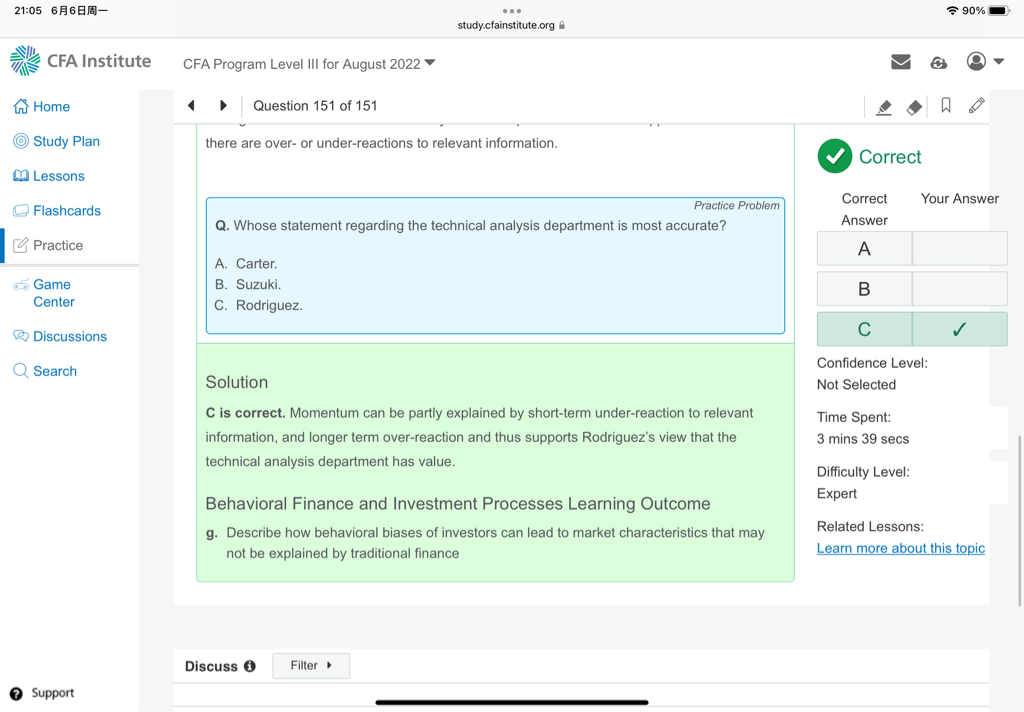The width and height of the screenshot is (1024, 712).
Task: Click the Lessons book icon
Action: (x=21, y=176)
